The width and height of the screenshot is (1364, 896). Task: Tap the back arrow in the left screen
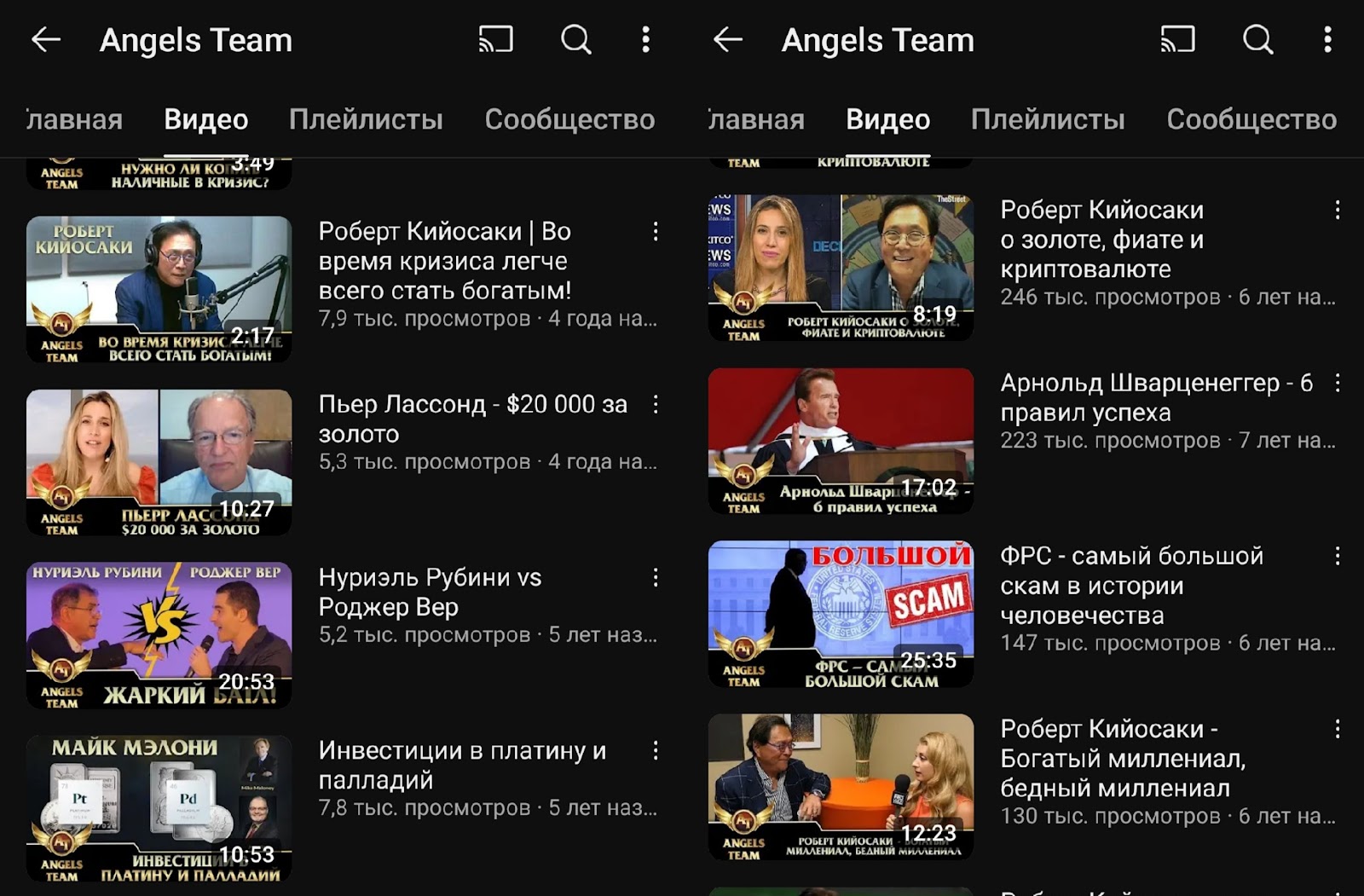pos(46,39)
